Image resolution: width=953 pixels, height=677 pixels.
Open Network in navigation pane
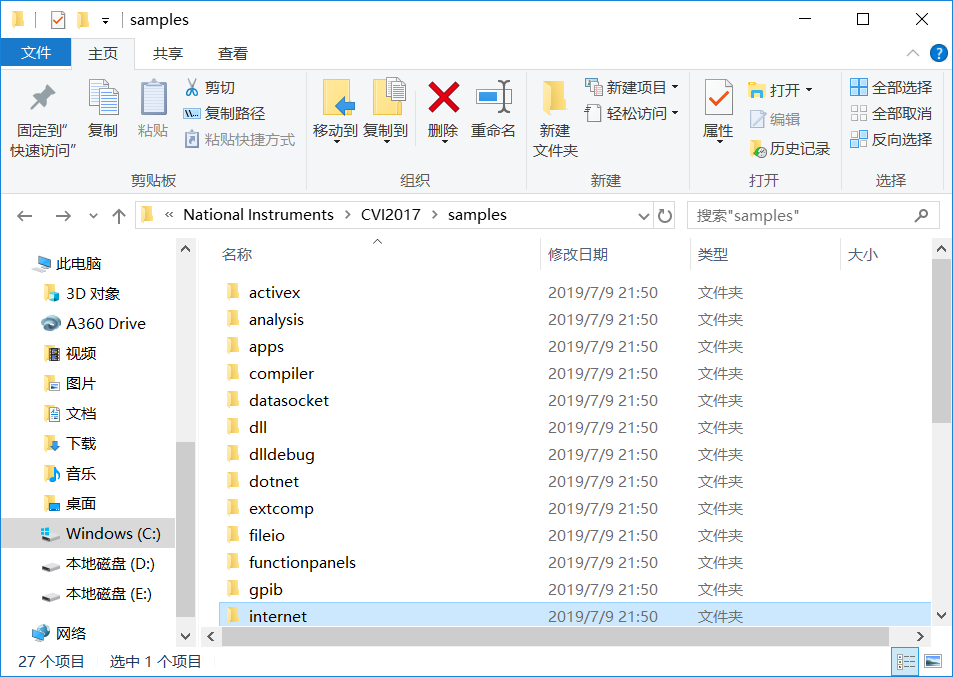click(x=58, y=633)
